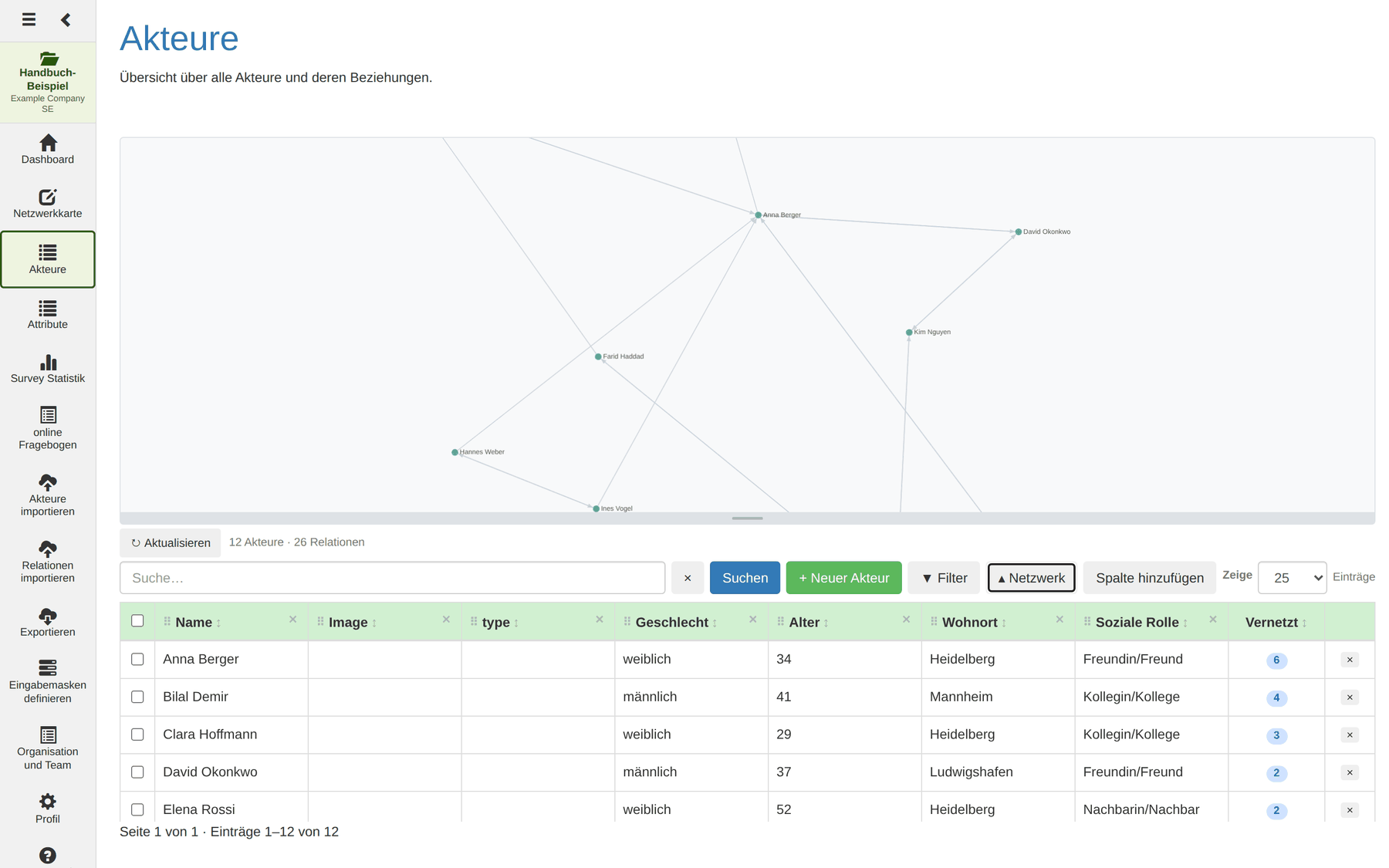
Task: Click the blue Suchen button
Action: click(x=745, y=578)
